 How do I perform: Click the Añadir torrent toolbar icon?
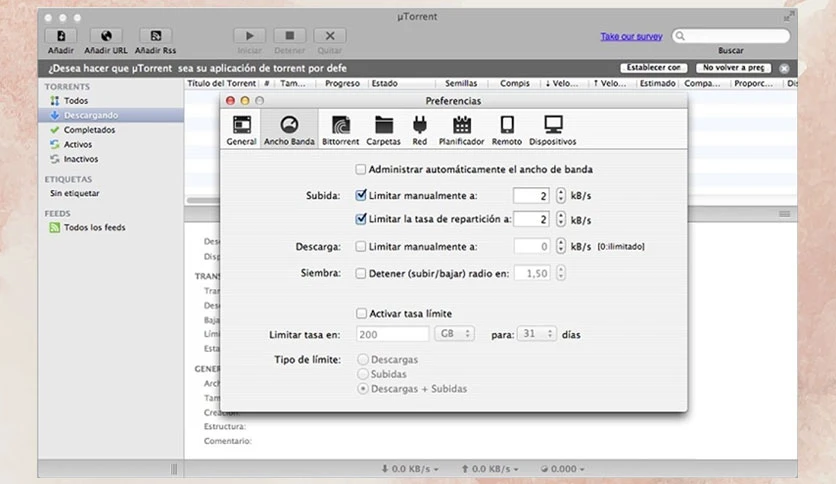tap(61, 36)
